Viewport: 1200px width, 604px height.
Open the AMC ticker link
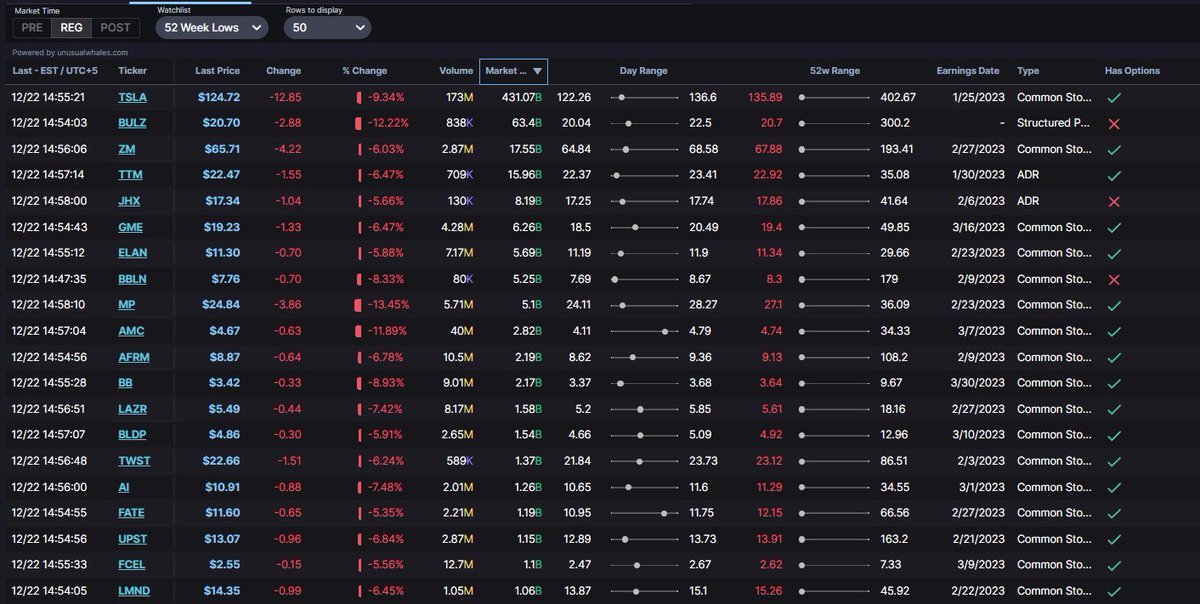[x=131, y=330]
